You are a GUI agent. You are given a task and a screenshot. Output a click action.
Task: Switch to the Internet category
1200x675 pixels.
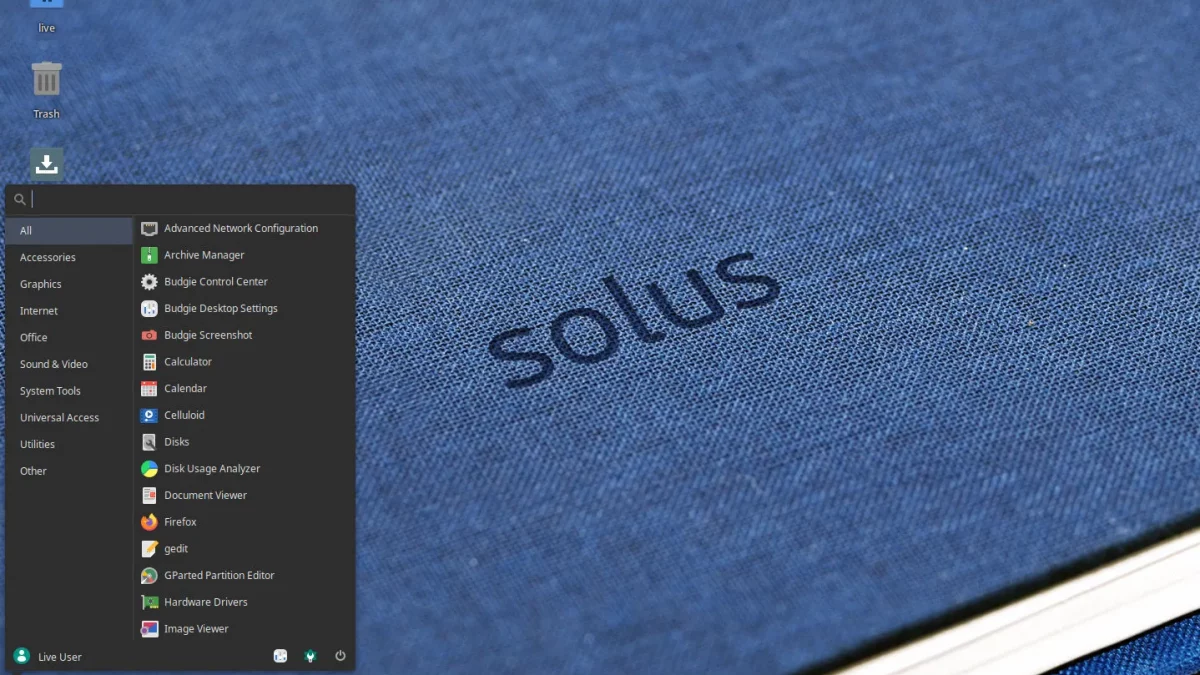(69, 311)
